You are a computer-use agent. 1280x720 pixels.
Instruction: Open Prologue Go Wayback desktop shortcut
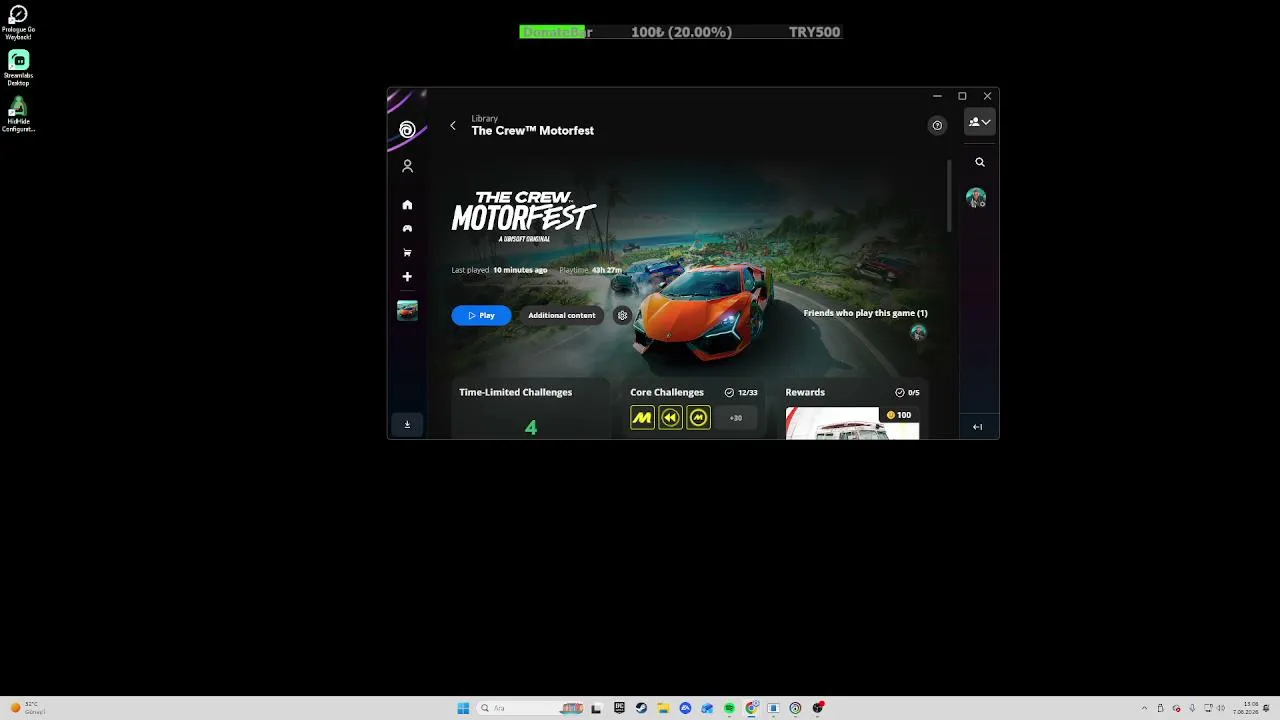coord(18,21)
